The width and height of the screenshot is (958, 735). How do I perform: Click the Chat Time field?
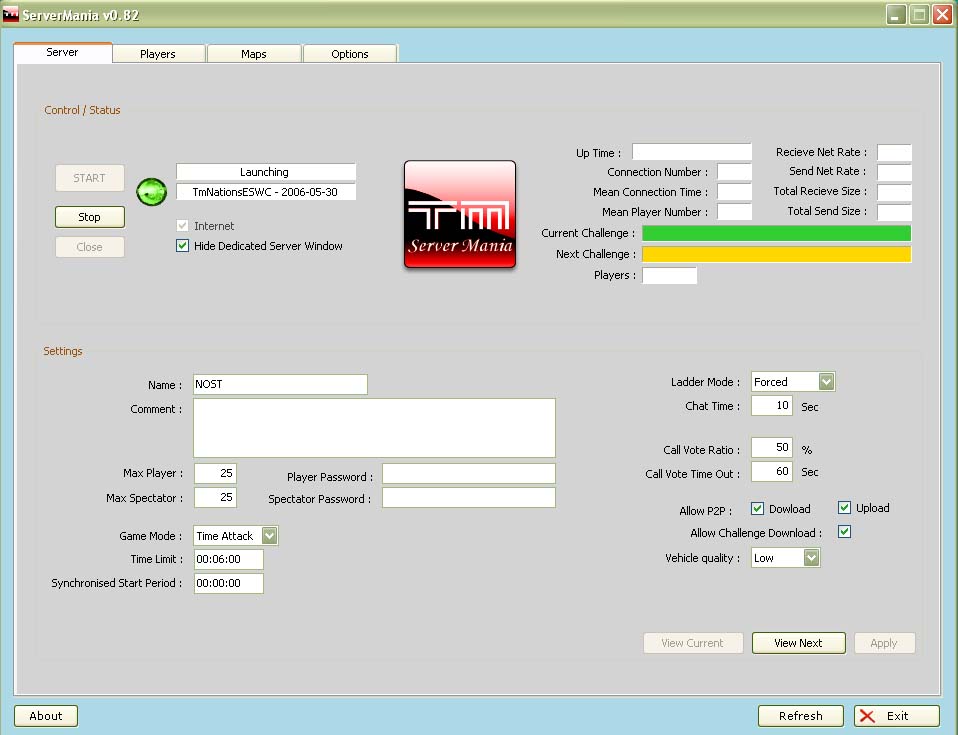point(772,406)
